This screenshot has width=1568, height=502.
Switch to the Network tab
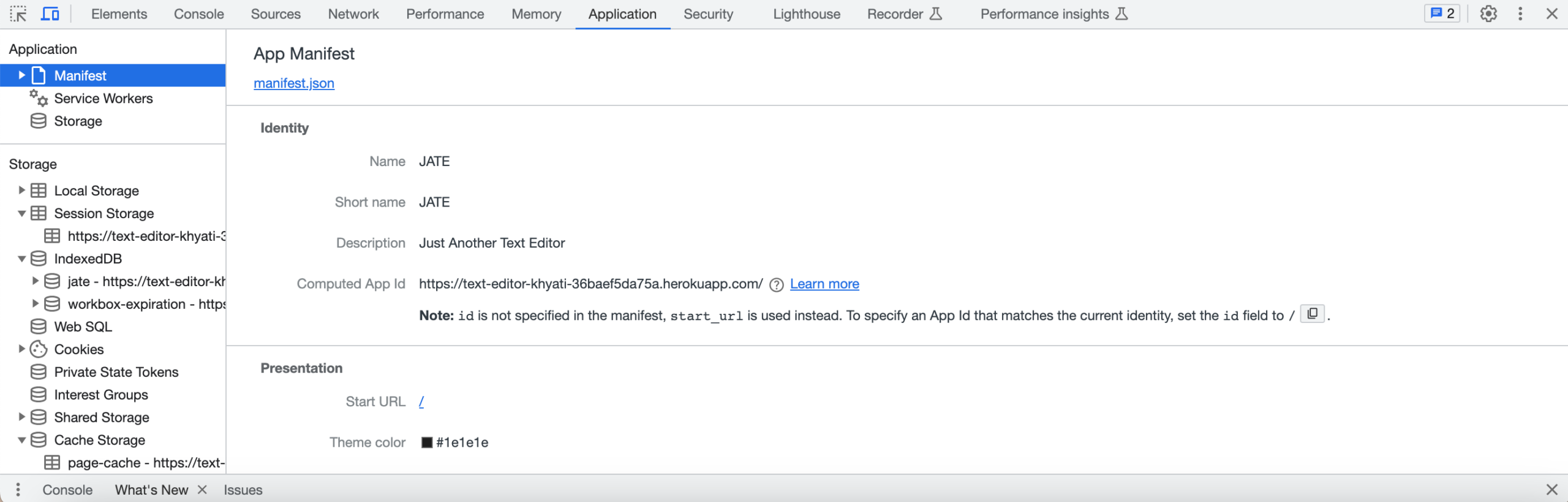(353, 14)
